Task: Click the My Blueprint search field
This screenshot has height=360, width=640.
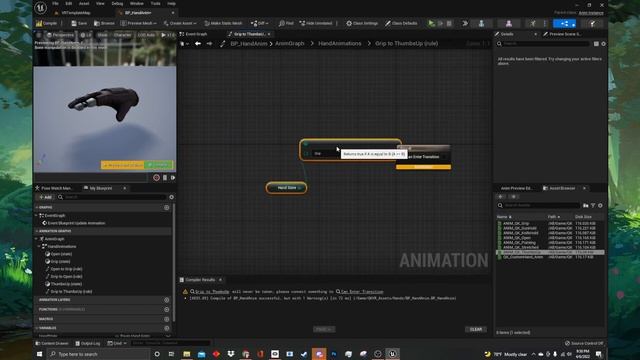Action: point(115,197)
